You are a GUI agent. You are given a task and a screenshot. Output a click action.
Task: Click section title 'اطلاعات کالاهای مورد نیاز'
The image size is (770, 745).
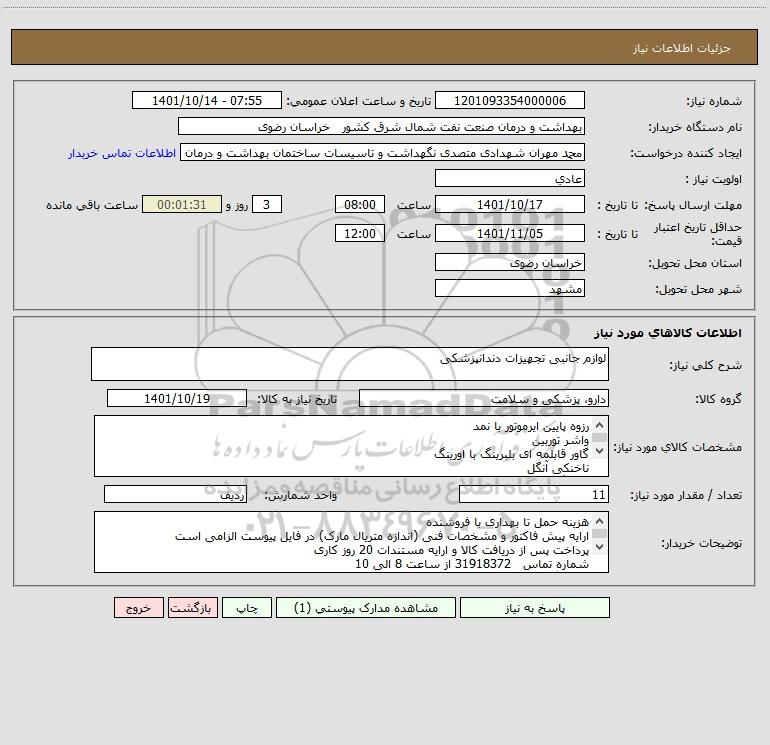[668, 333]
